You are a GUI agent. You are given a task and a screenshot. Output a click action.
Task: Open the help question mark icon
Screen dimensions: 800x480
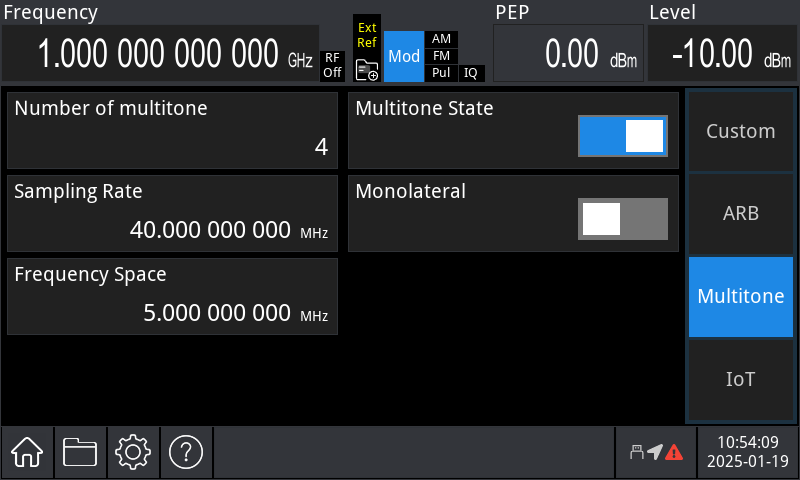pos(186,453)
